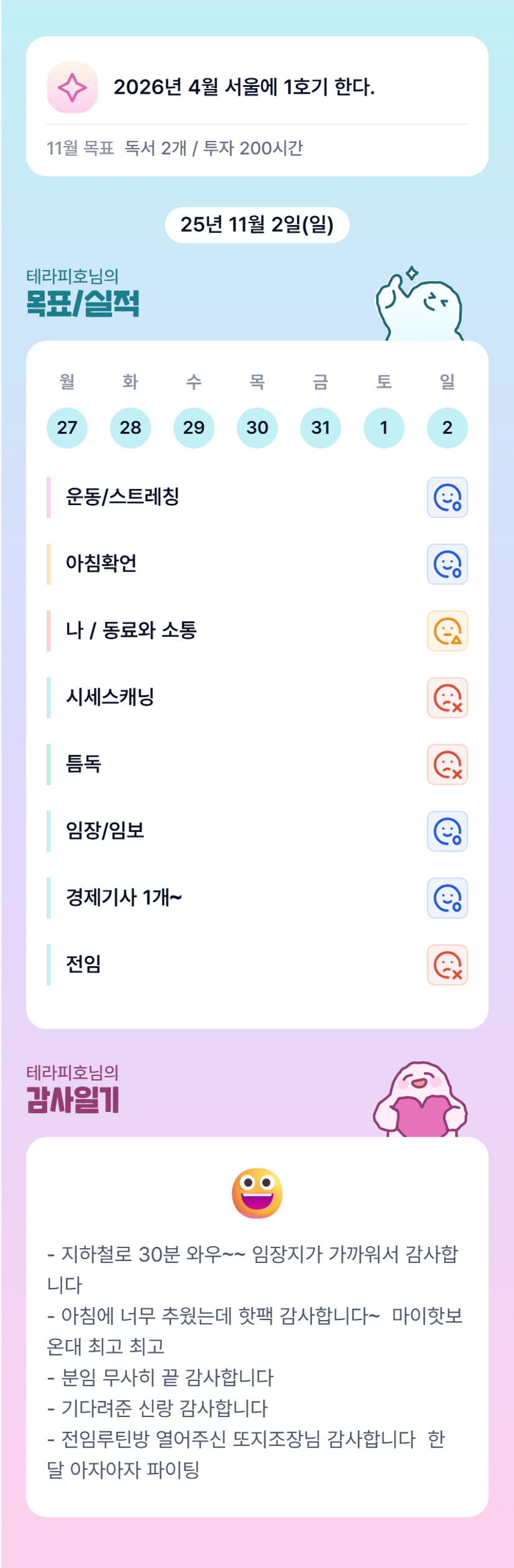Click status face icon for 운동/스트레칭
This screenshot has width=514, height=1568.
pos(447,498)
